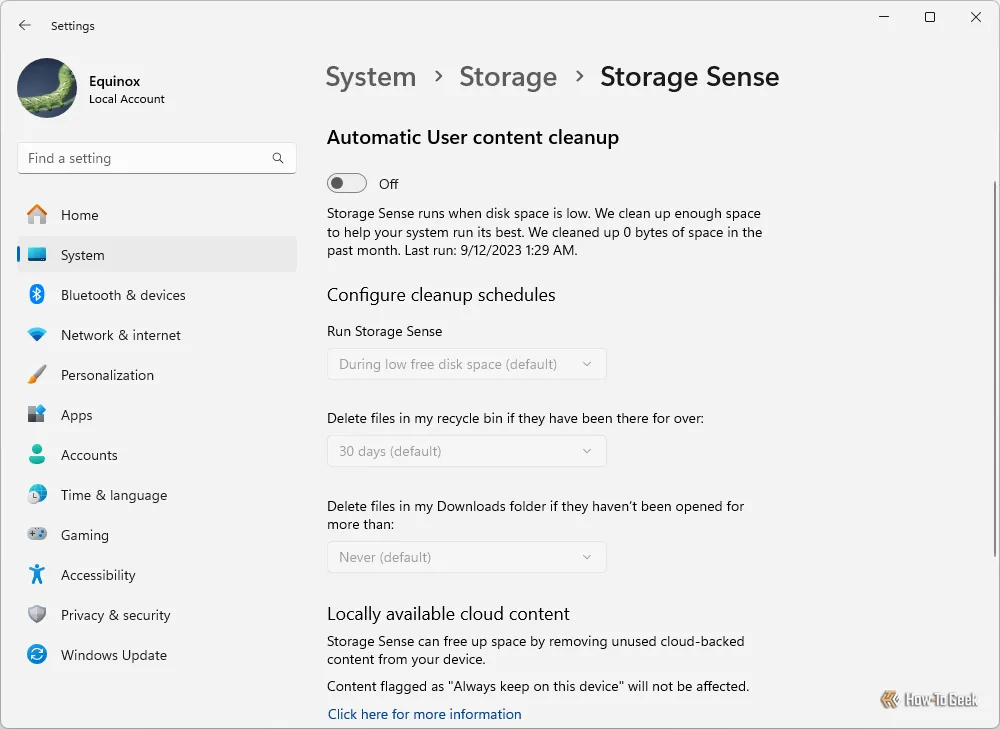Open Apps label in sidebar
1000x729 pixels.
[x=77, y=415]
